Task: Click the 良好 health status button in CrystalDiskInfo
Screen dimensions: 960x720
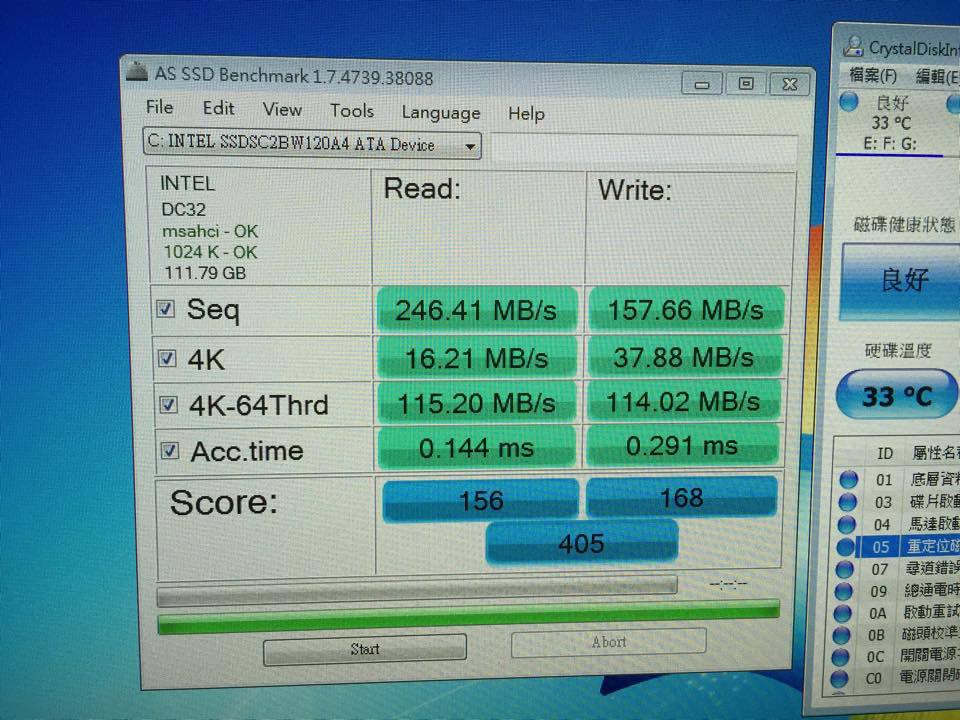Action: click(x=901, y=280)
